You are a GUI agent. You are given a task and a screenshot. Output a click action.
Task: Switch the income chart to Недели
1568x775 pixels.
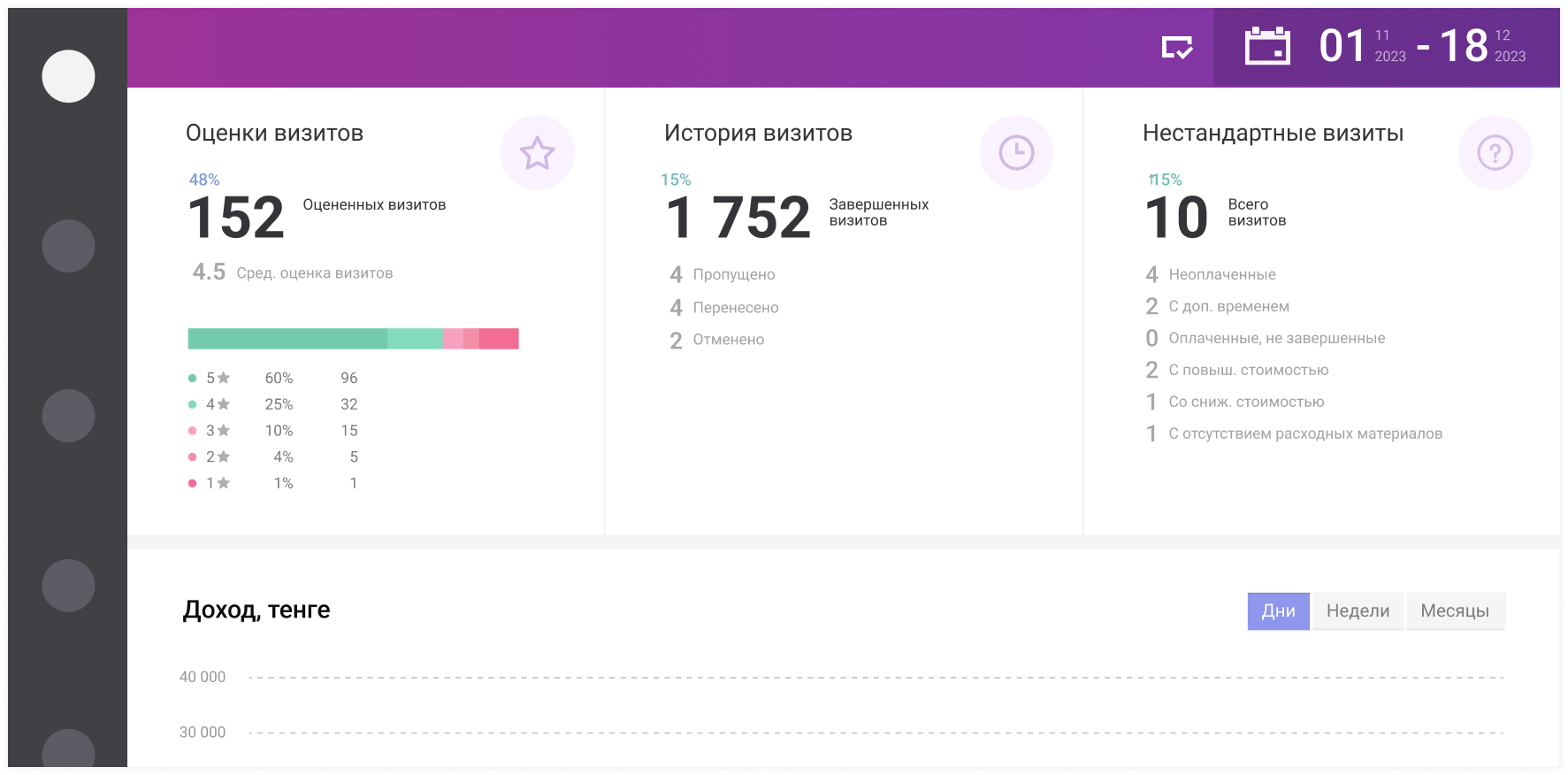pos(1358,611)
